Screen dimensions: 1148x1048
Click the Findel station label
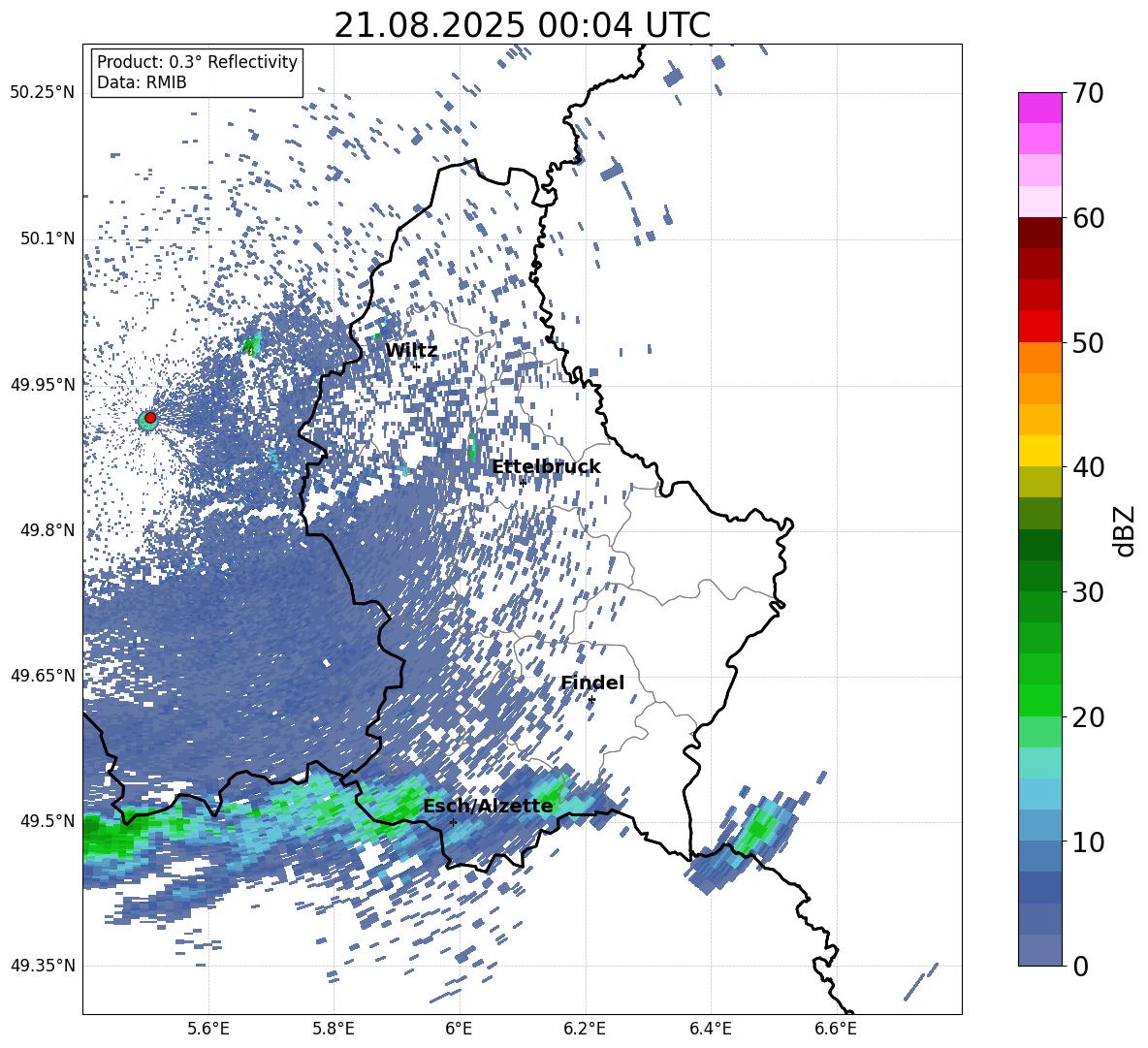coord(592,683)
